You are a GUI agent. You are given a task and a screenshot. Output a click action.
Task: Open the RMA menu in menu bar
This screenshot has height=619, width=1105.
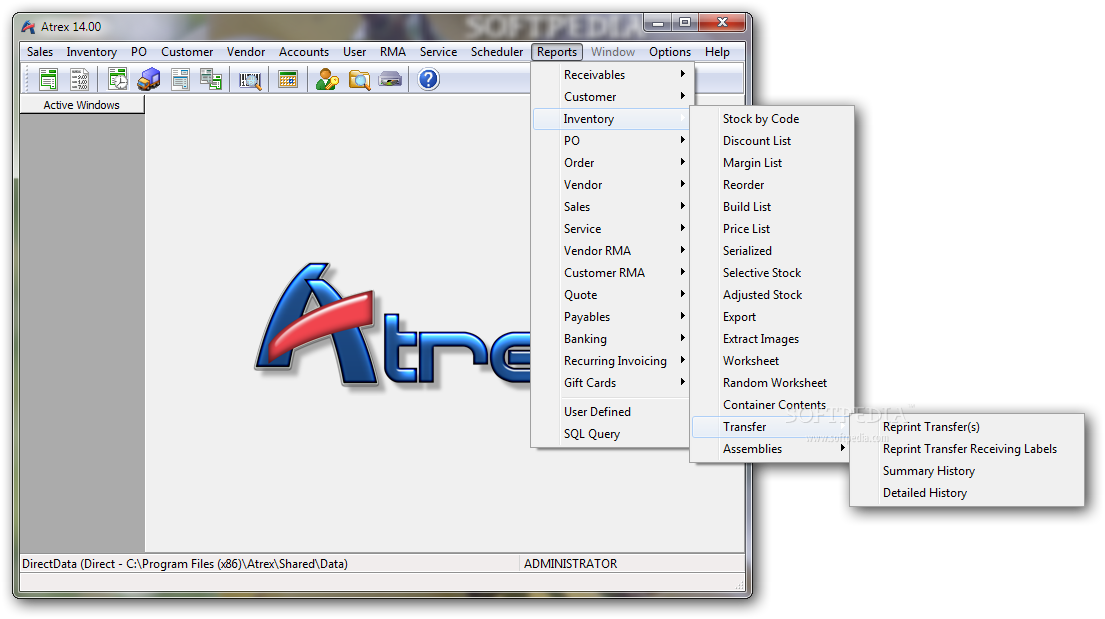(393, 52)
